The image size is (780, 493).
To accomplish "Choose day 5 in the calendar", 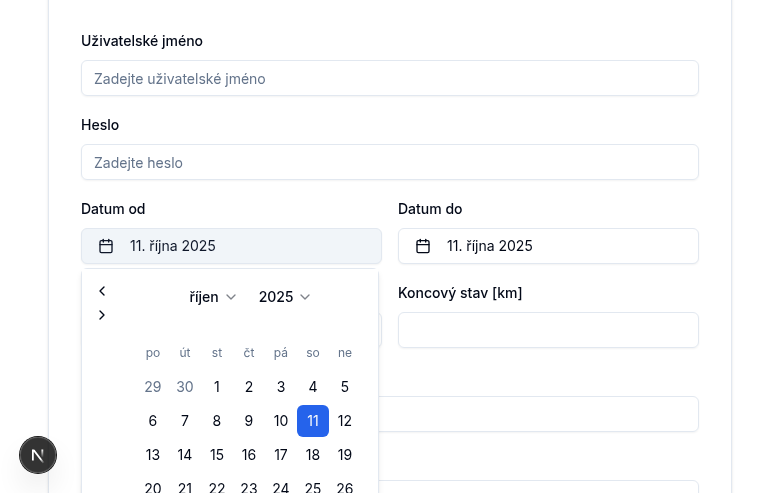I will point(345,387).
